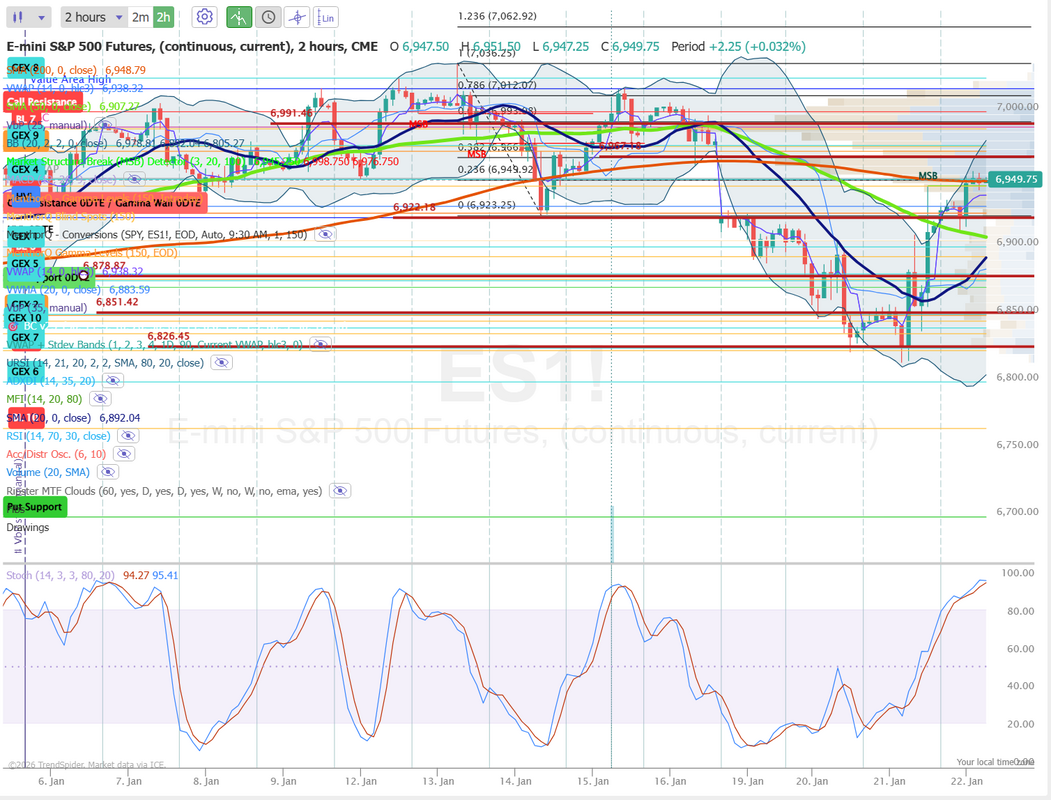
Task: Toggle the green auto-analysis toolbar icon
Action: [x=239, y=17]
